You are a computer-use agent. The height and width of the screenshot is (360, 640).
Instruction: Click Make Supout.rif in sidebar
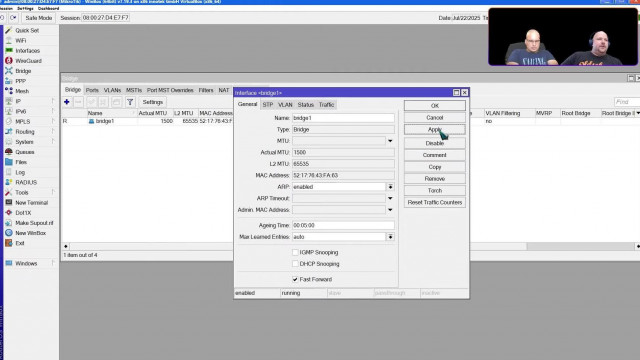coord(34,223)
